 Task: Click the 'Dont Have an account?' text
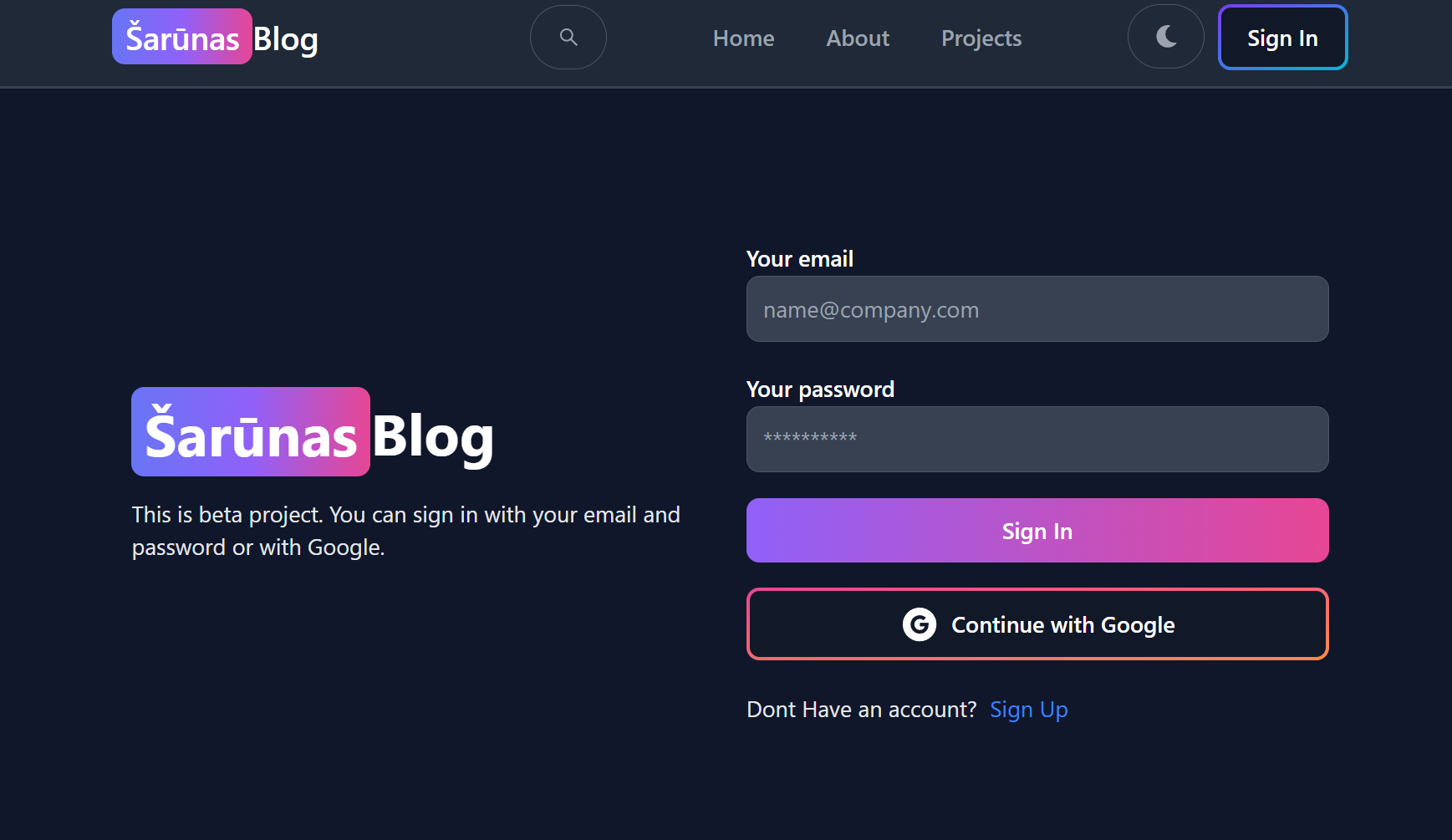tap(861, 710)
